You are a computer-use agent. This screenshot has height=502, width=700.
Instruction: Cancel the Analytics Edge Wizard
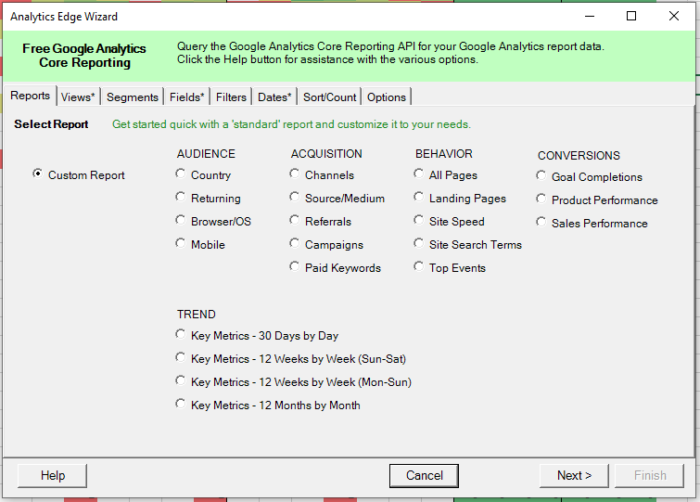point(424,476)
